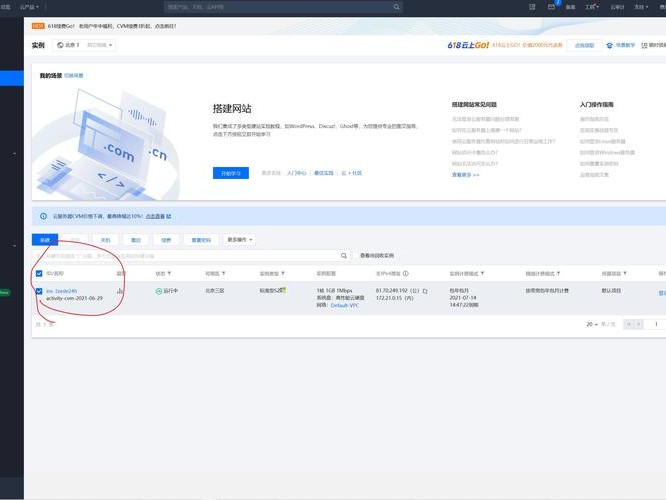Click the 618云上Go! promo logo

[x=468, y=45]
